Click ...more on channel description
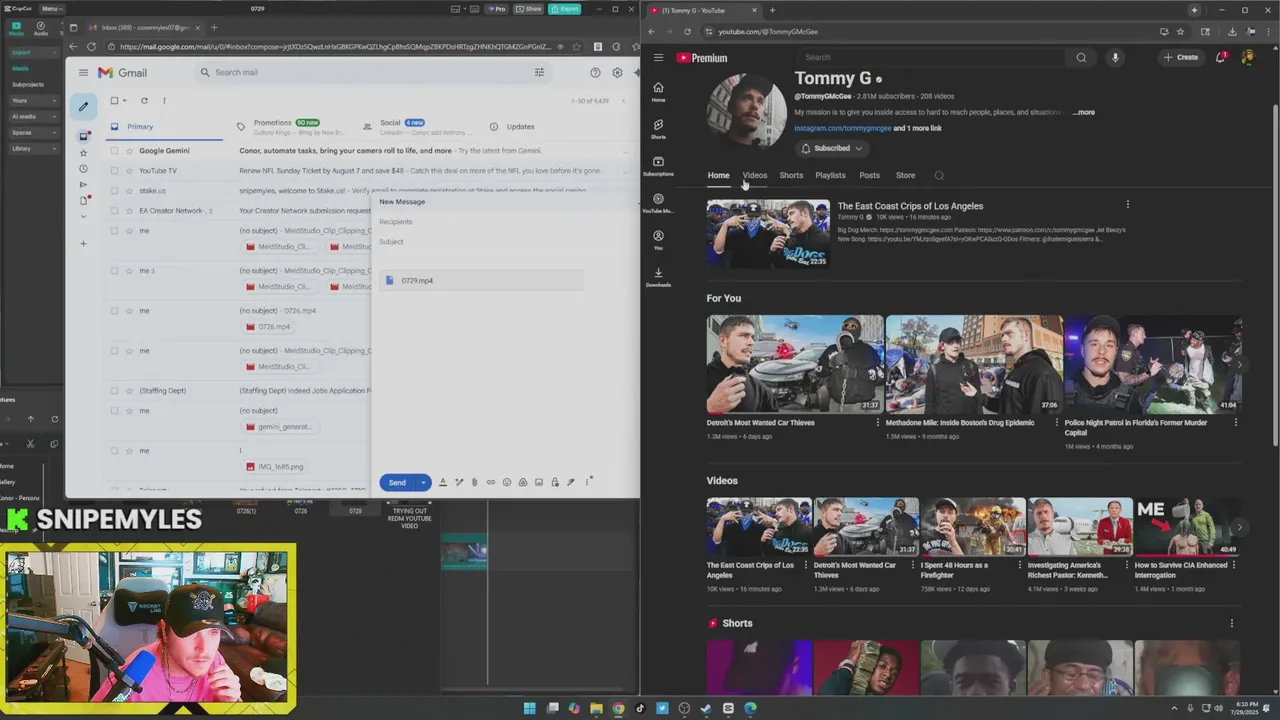 coord(1083,112)
